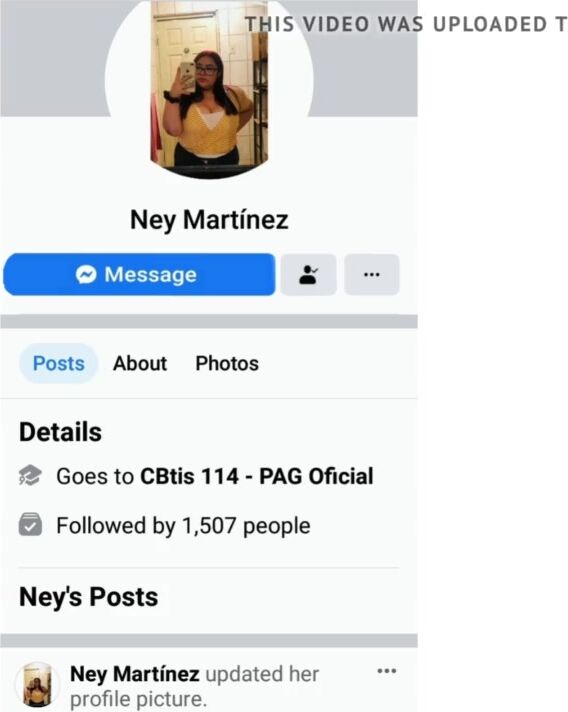The image size is (568, 712).
Task: Select the Followed by 1,507 people text
Action: coord(183,526)
